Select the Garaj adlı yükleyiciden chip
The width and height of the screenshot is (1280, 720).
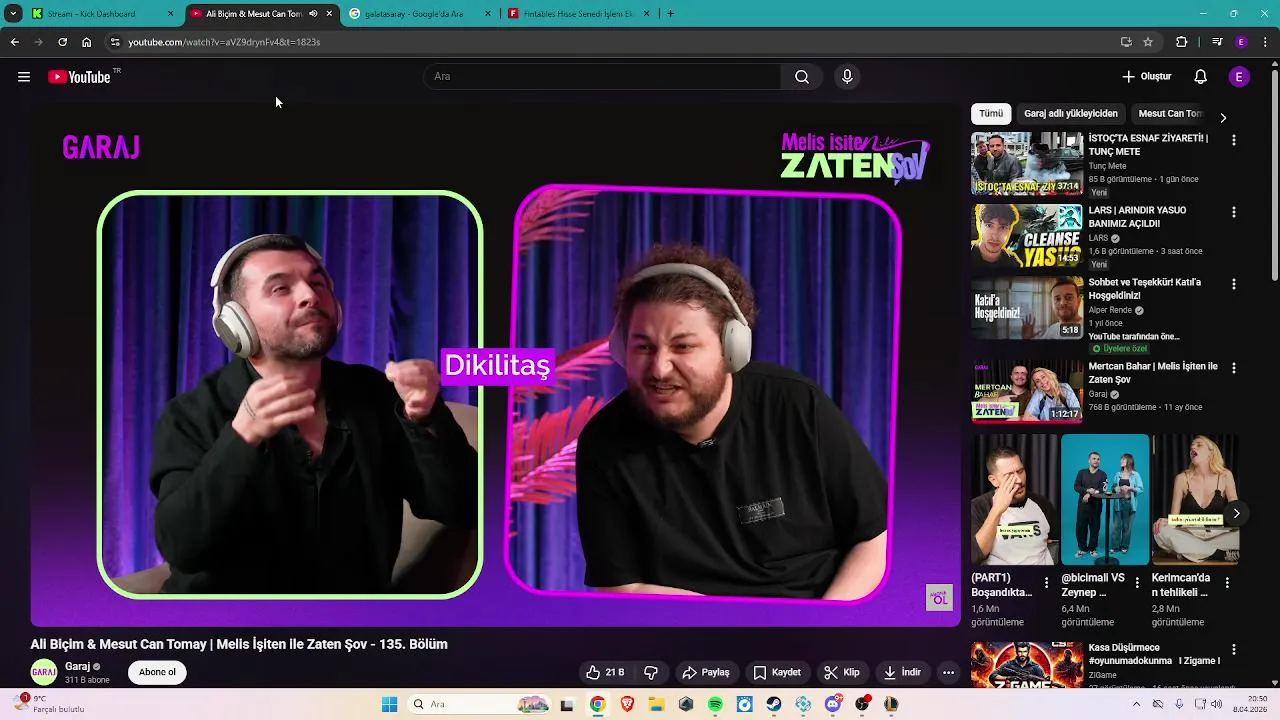pyautogui.click(x=1071, y=113)
